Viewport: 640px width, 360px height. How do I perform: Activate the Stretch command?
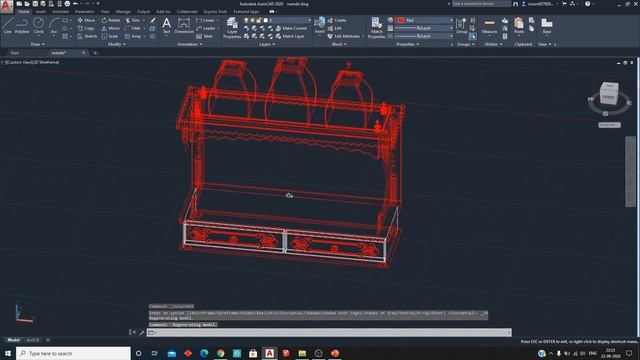pos(87,36)
